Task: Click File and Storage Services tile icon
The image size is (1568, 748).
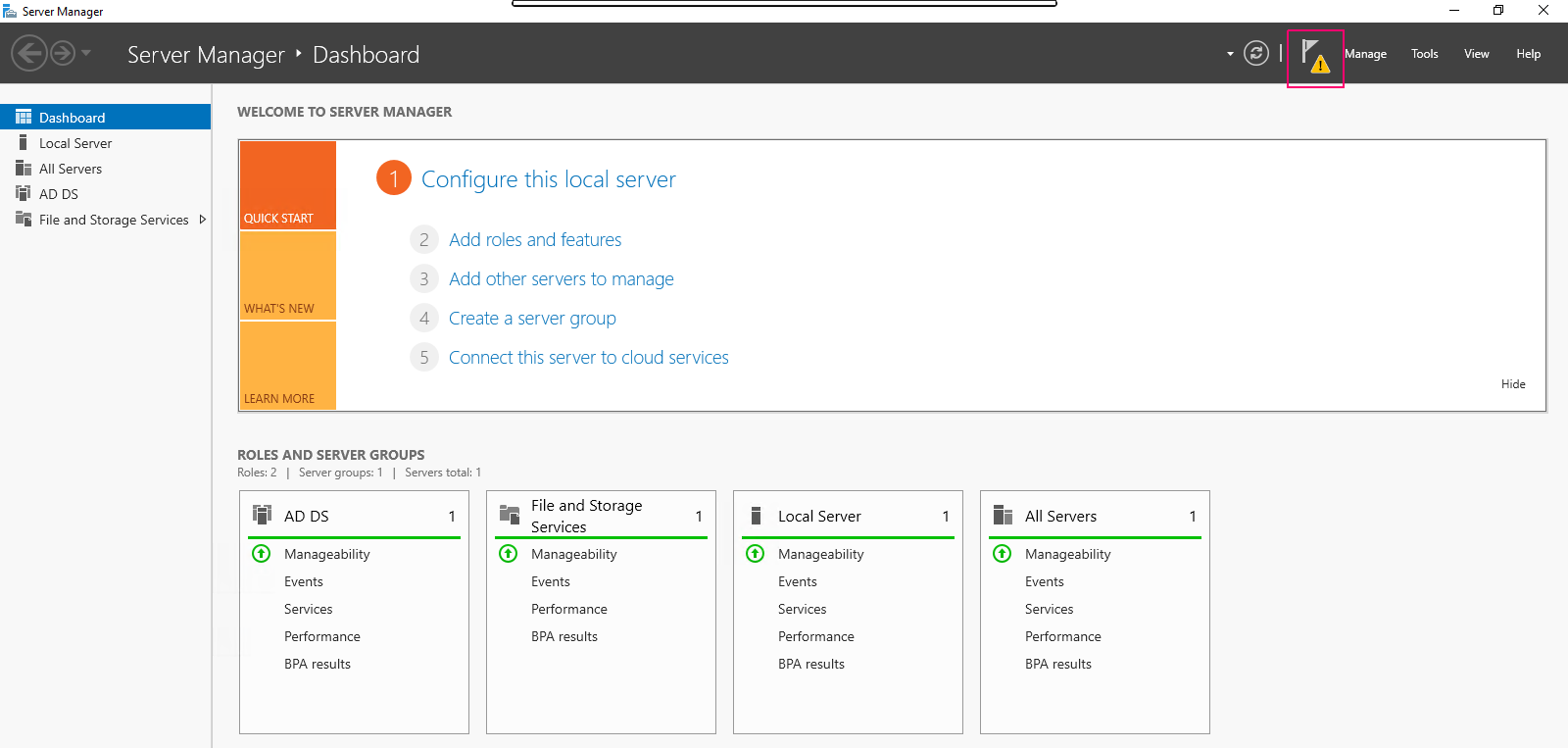Action: point(510,515)
